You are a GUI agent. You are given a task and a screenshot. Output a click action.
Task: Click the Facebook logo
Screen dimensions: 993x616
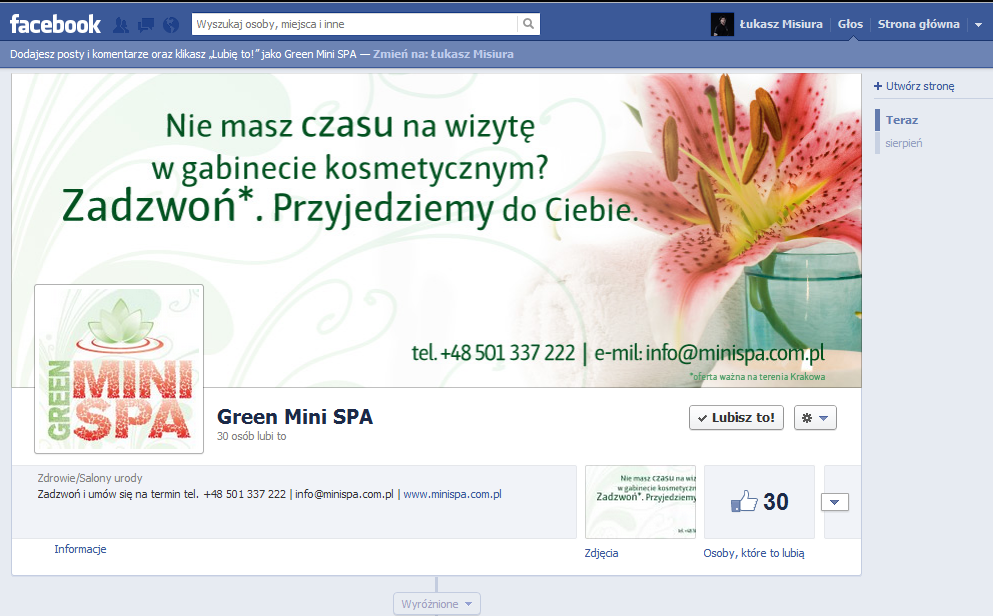point(55,24)
